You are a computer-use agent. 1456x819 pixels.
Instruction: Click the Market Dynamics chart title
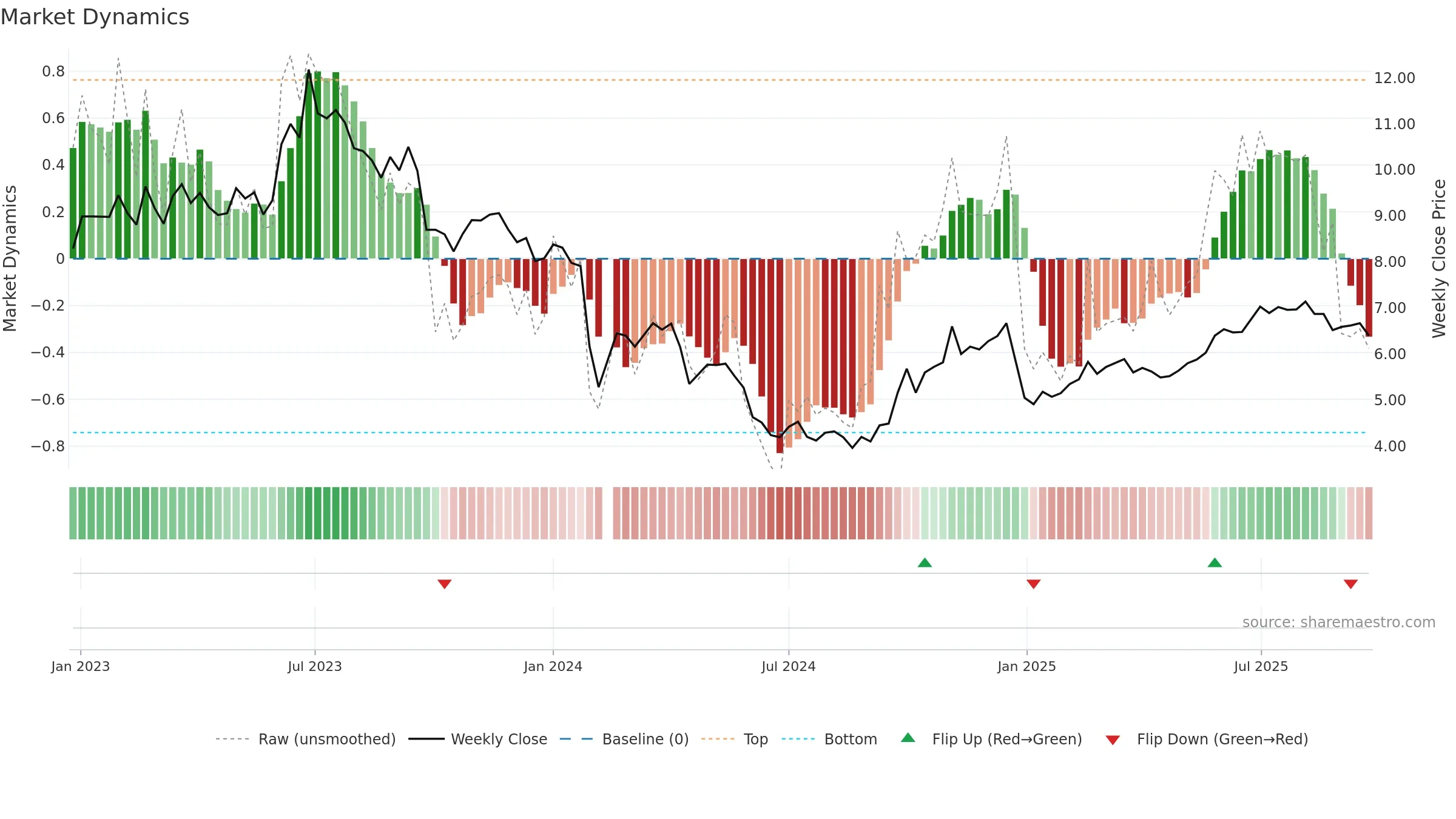(95, 17)
